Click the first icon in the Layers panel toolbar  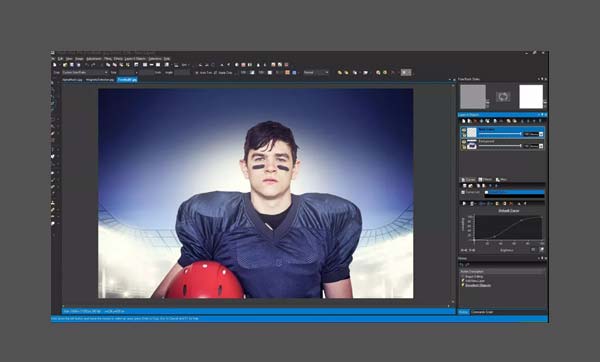[464, 121]
